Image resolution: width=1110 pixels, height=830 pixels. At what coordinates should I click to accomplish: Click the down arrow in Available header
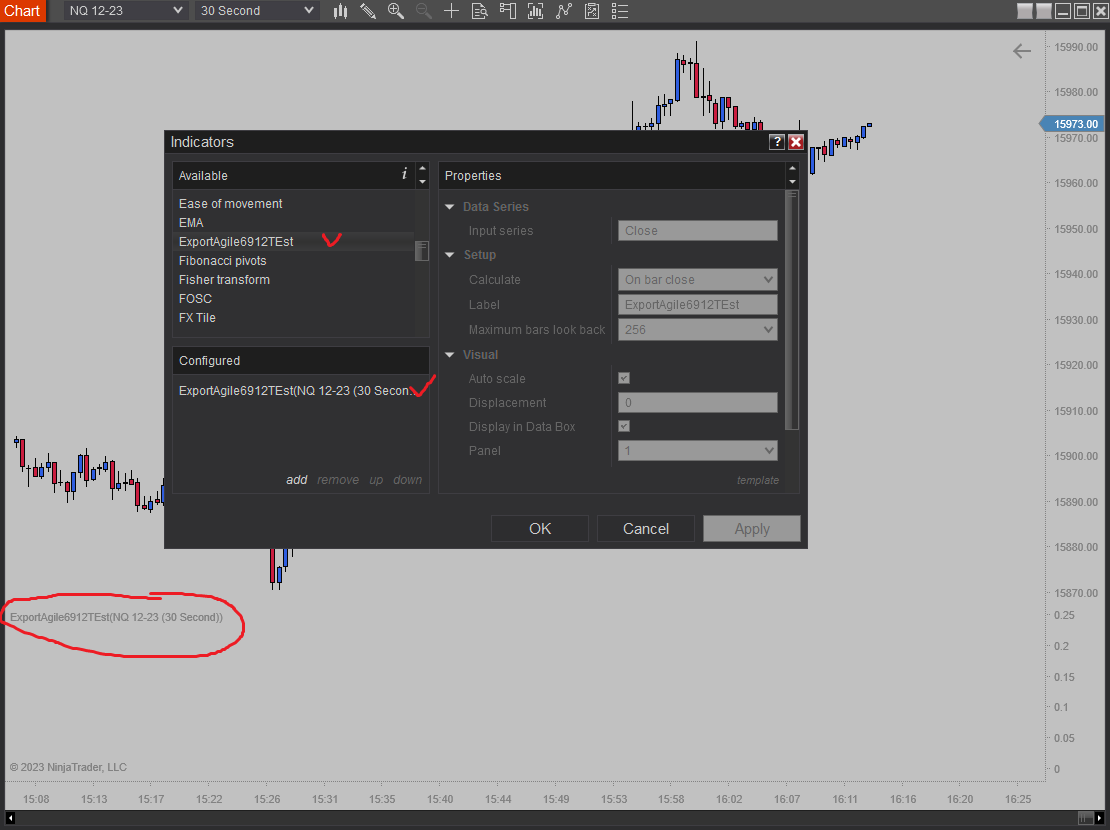point(423,182)
